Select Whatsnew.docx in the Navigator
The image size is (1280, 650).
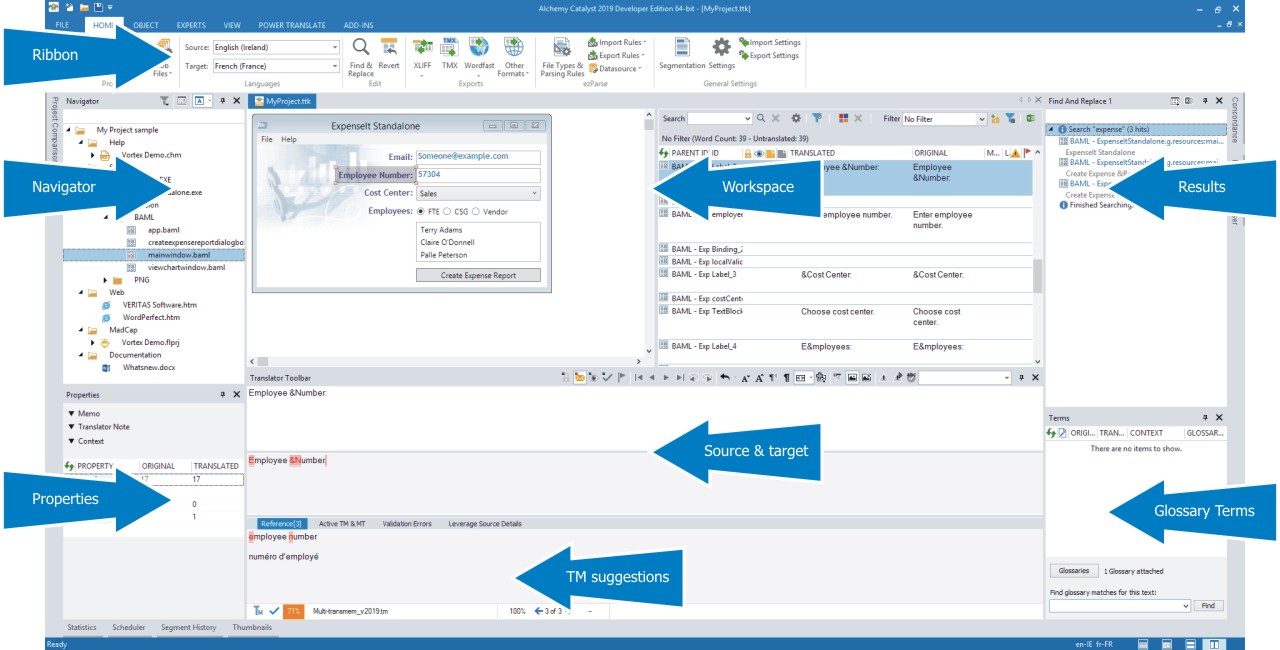148,368
